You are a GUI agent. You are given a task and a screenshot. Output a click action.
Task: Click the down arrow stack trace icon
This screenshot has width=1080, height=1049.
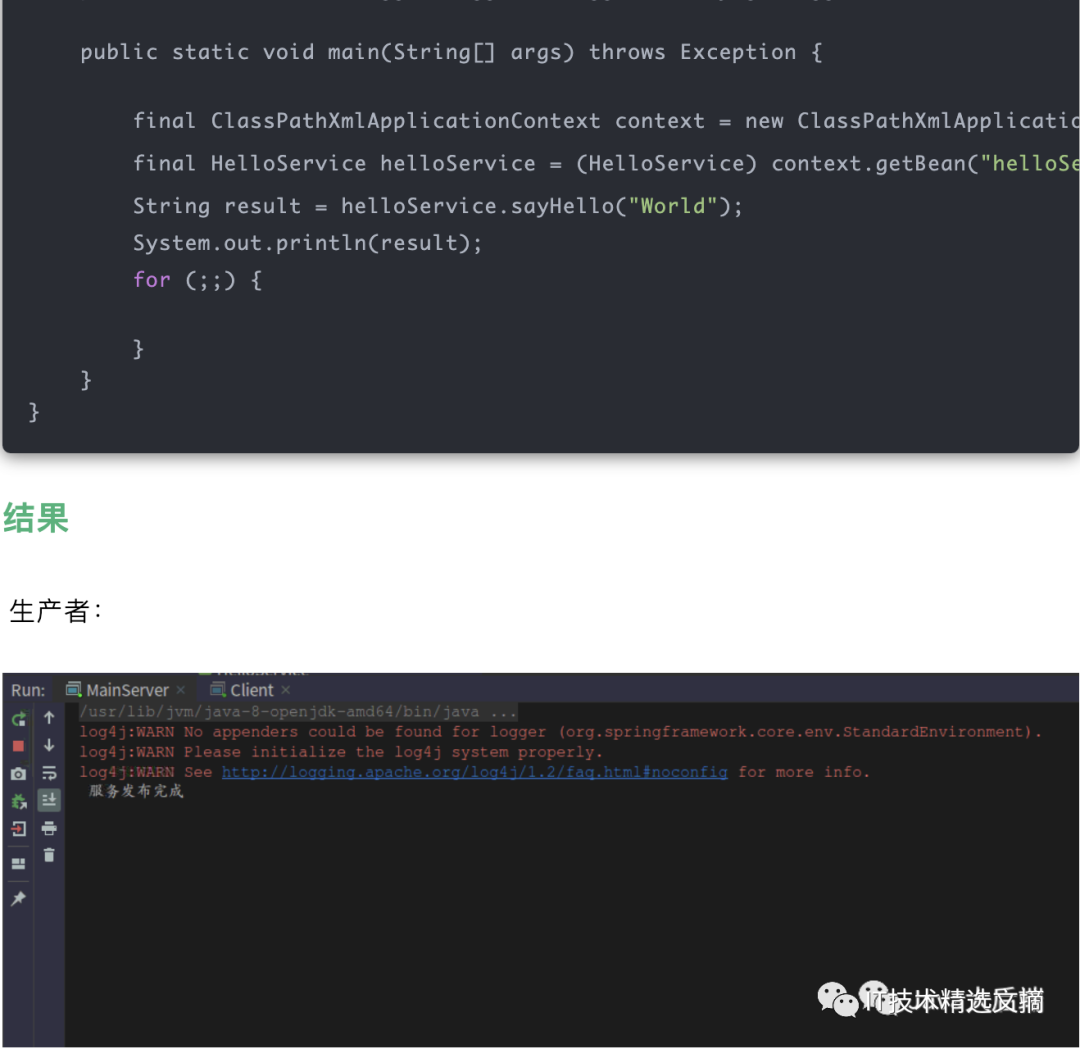[49, 746]
